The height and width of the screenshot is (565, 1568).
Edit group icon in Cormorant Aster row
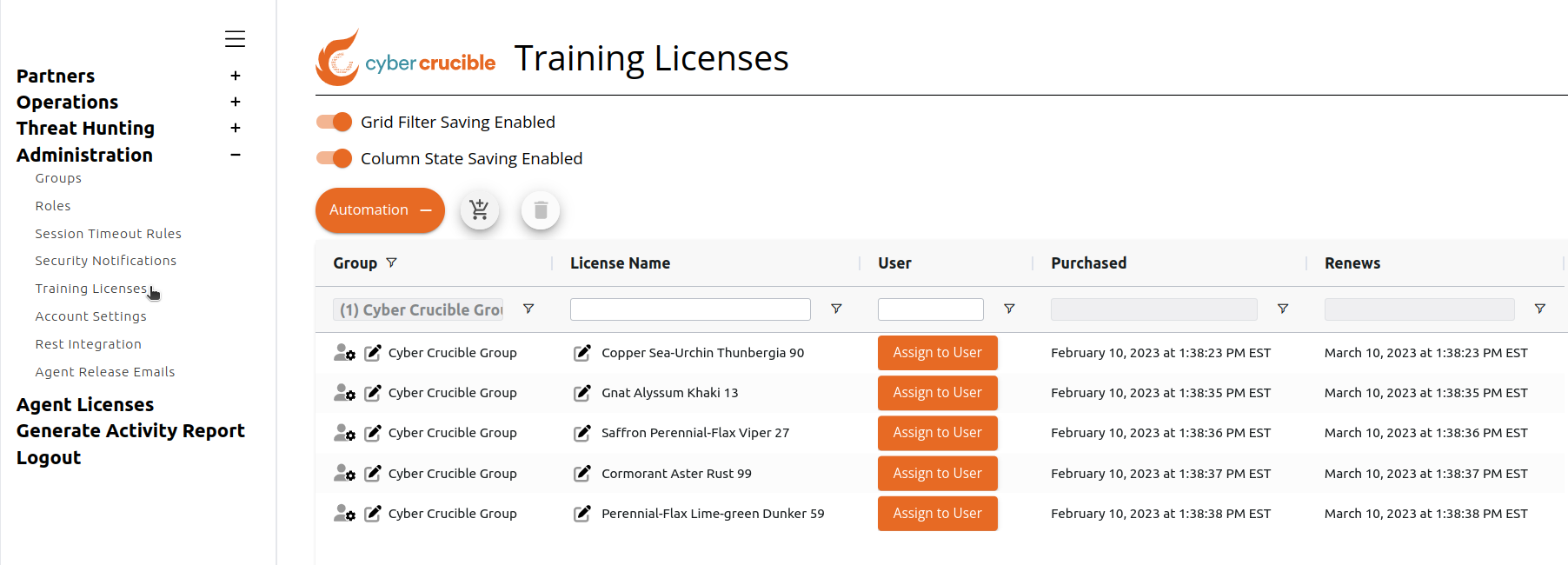click(x=373, y=474)
